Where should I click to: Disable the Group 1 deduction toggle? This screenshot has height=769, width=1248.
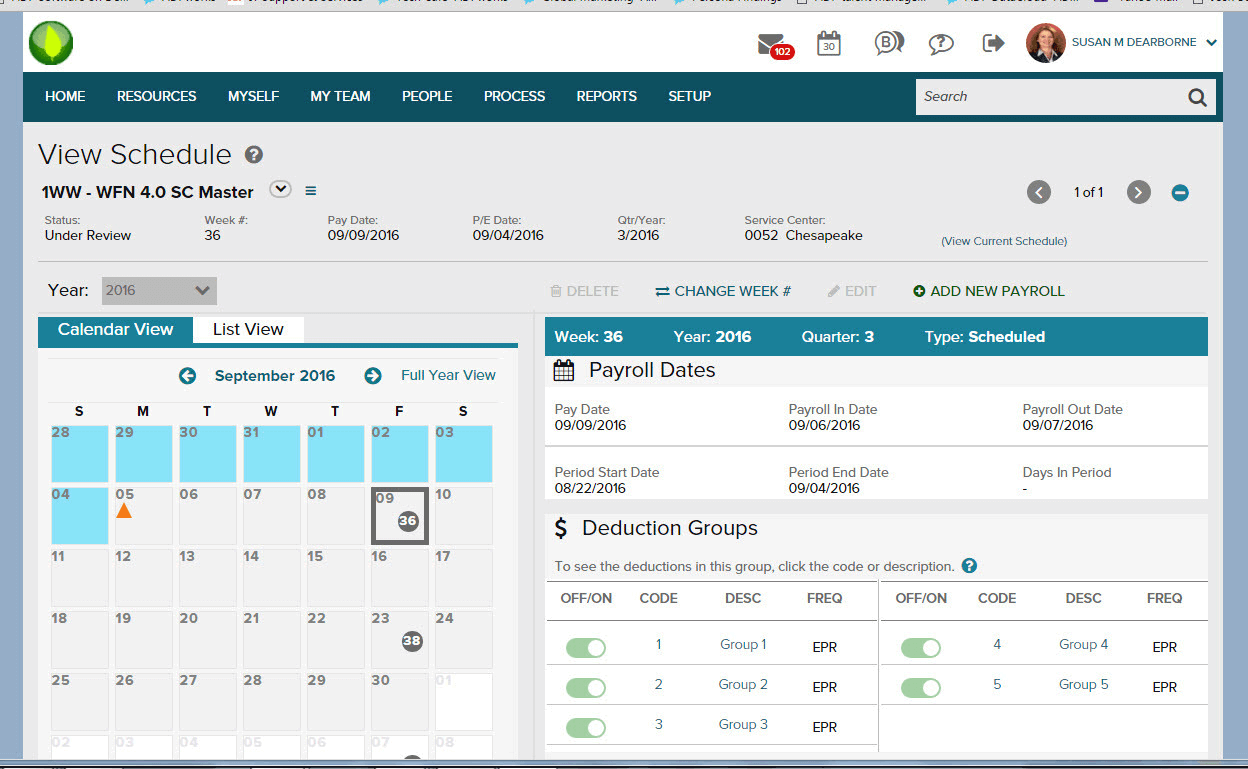586,647
